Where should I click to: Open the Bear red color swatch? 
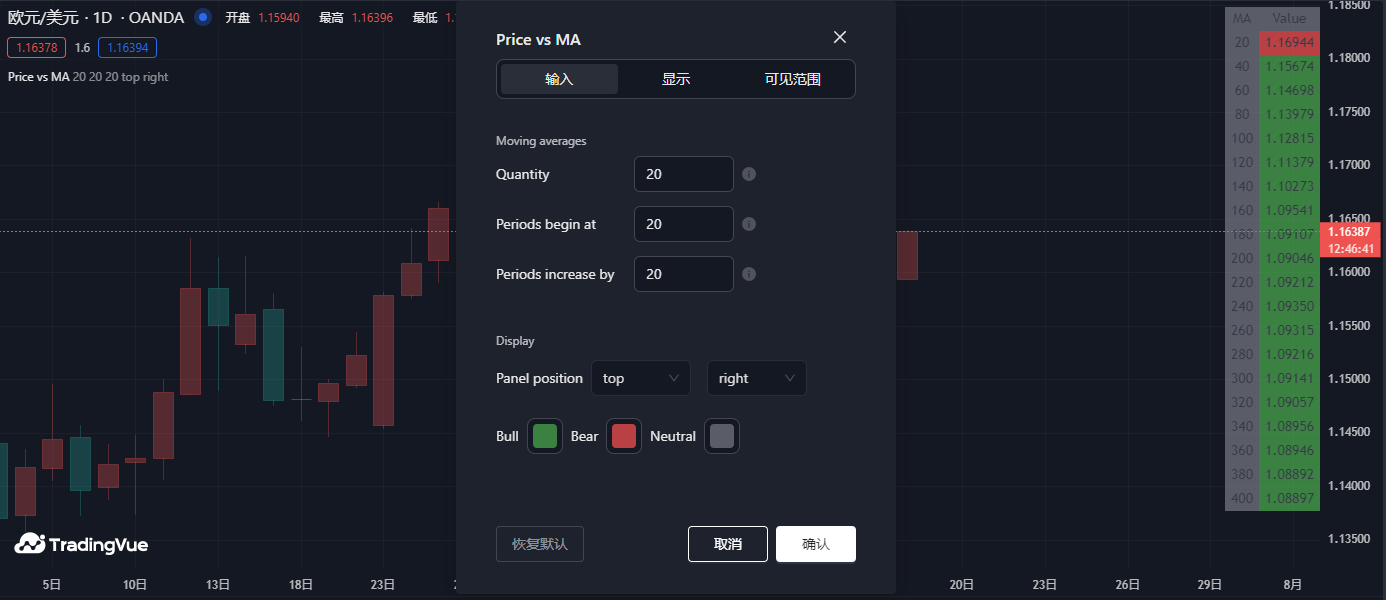624,436
